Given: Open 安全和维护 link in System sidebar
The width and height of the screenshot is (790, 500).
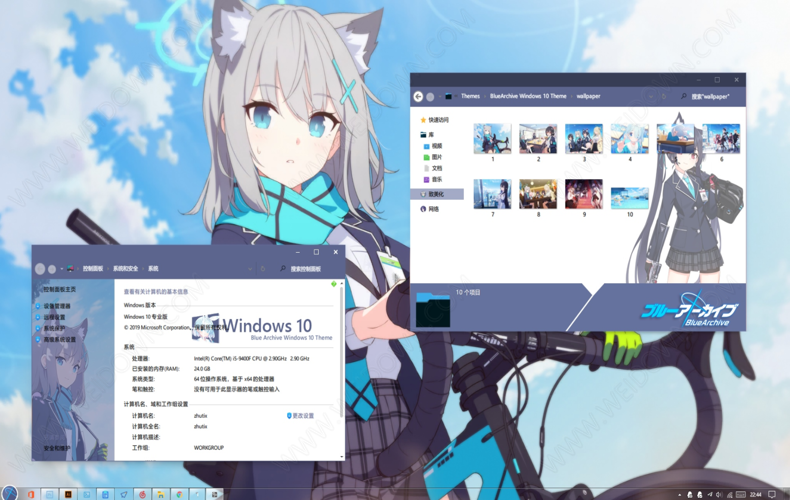Looking at the screenshot, I should click(56, 448).
